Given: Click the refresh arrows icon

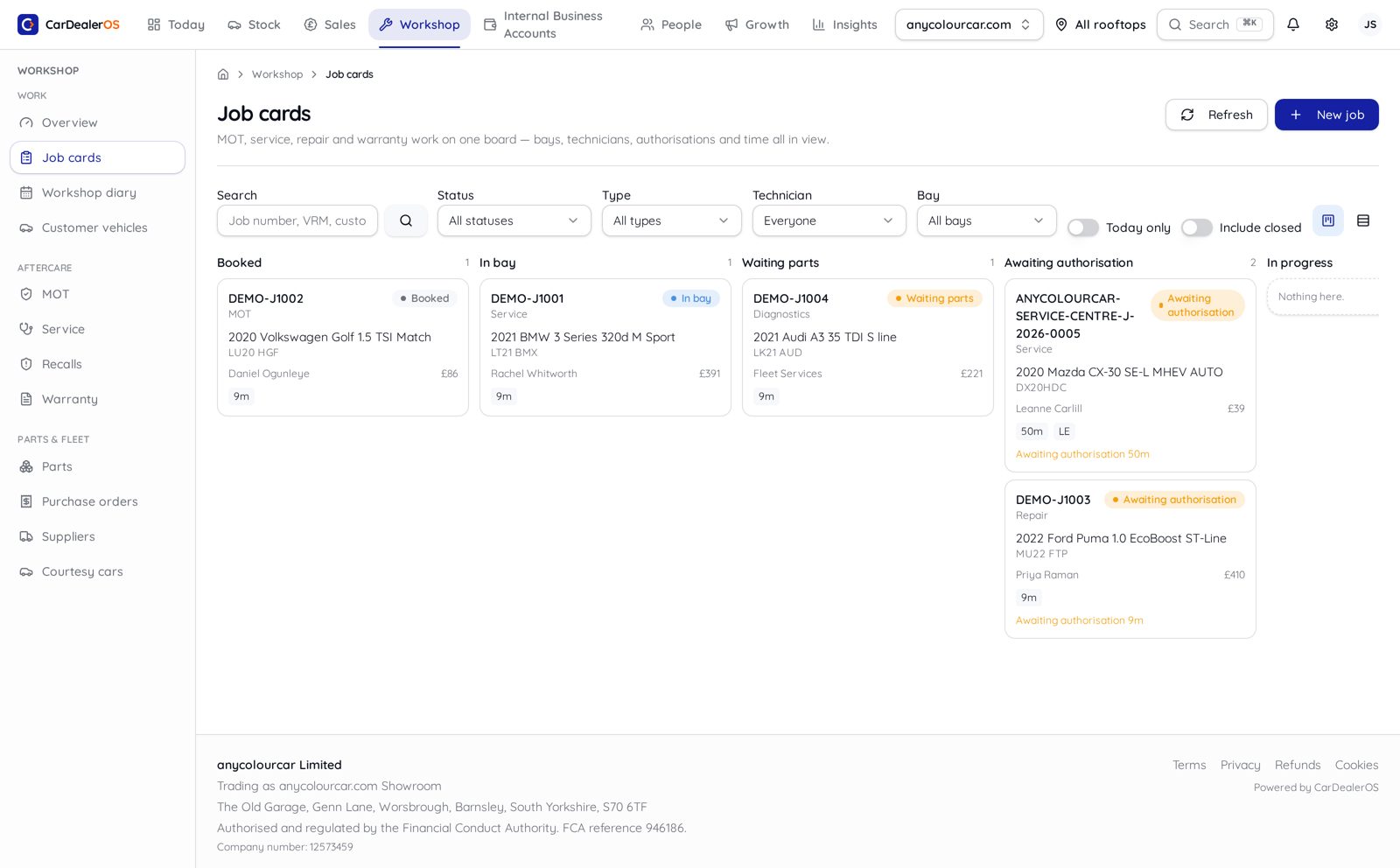Looking at the screenshot, I should [x=1187, y=115].
